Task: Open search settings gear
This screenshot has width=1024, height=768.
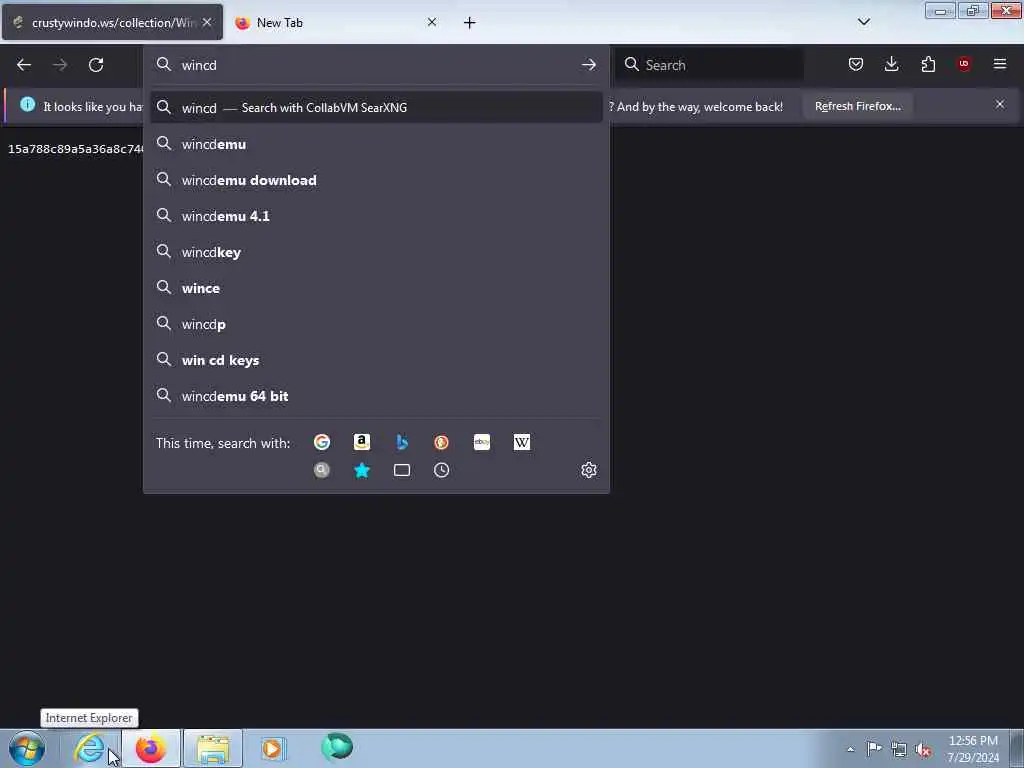Action: coord(589,470)
